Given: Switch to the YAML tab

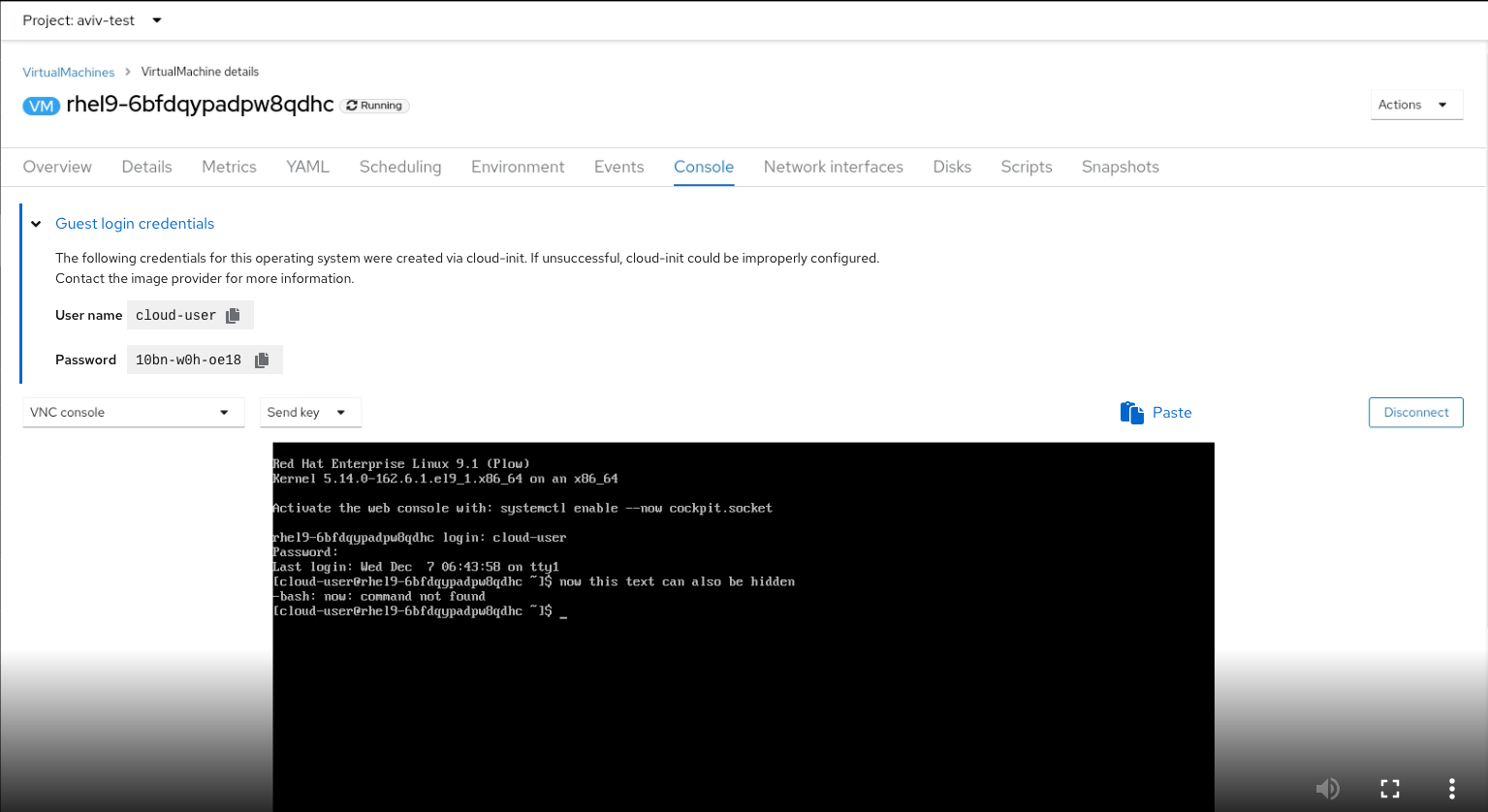Looking at the screenshot, I should 307,167.
